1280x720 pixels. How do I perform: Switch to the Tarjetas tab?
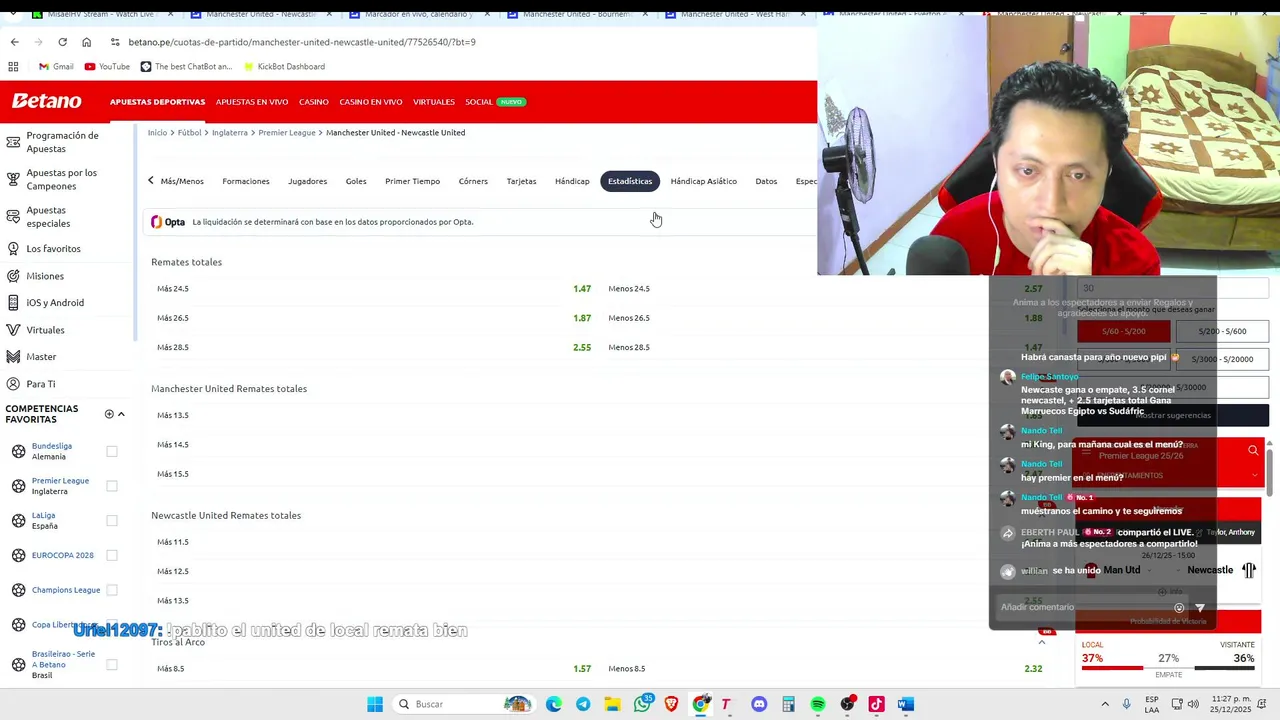(521, 181)
